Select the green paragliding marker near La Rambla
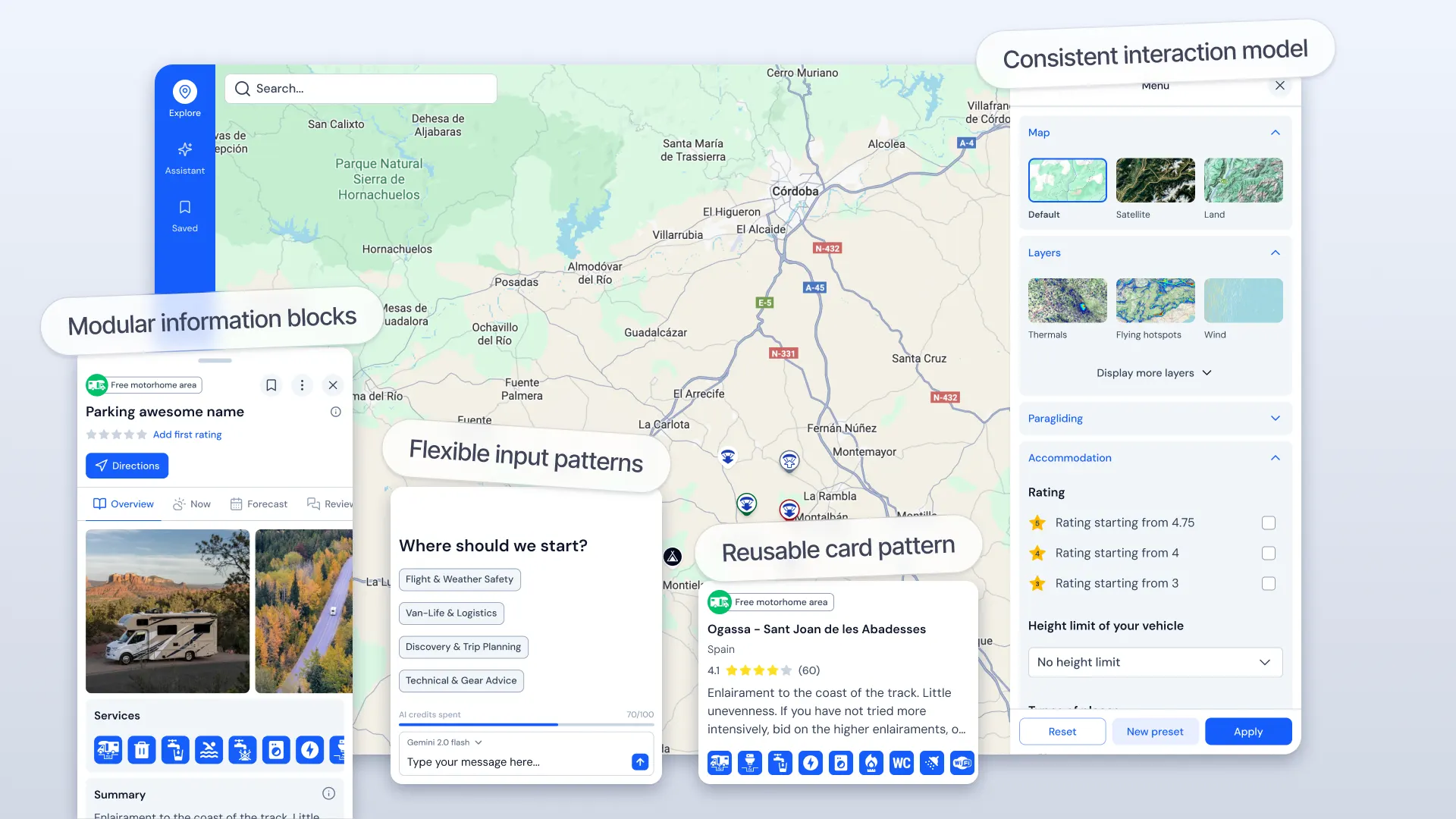1456x819 pixels. pos(747,504)
